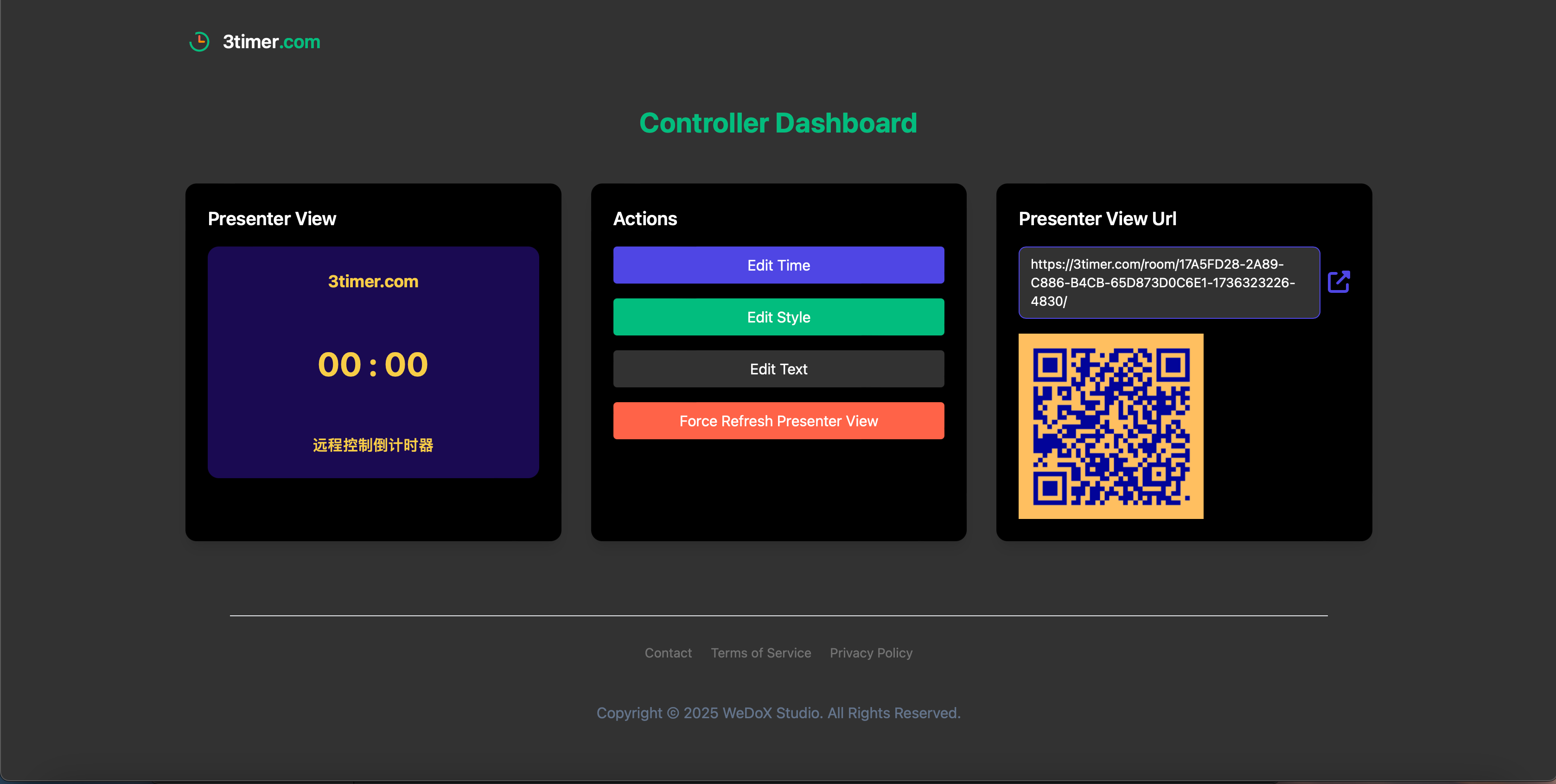This screenshot has width=1556, height=784.
Task: Open presenter view via the external link icon
Action: click(1340, 281)
